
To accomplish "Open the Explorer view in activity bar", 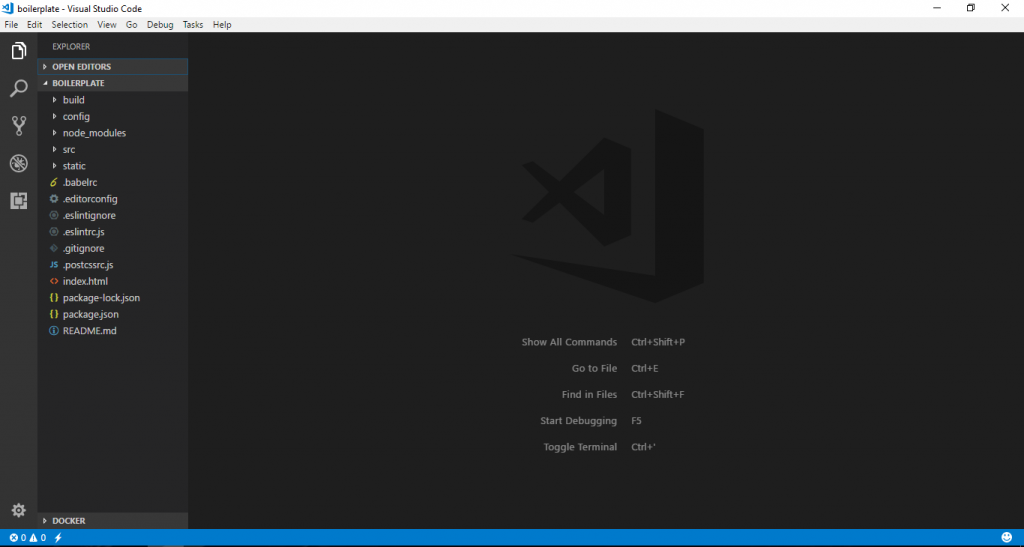I will (x=18, y=52).
